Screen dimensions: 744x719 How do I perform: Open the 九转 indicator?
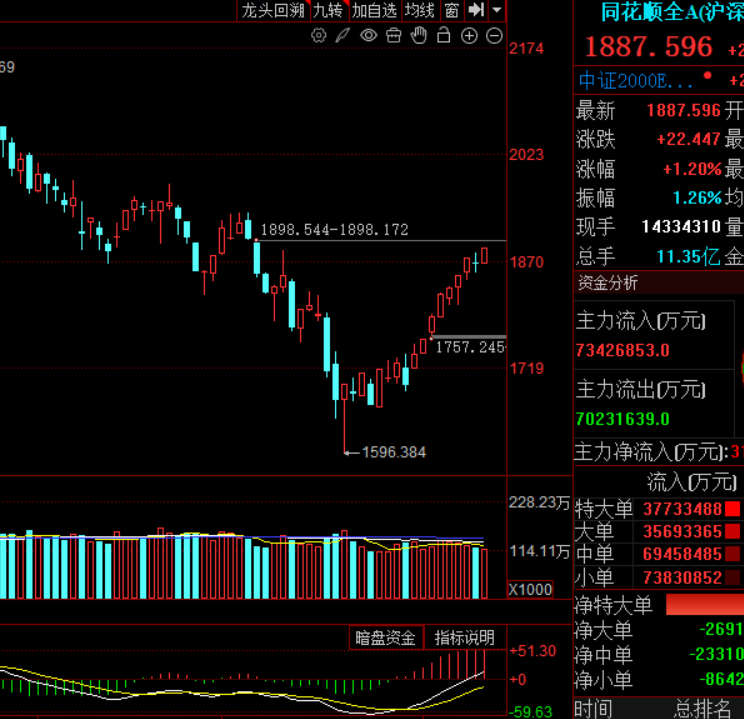point(328,10)
